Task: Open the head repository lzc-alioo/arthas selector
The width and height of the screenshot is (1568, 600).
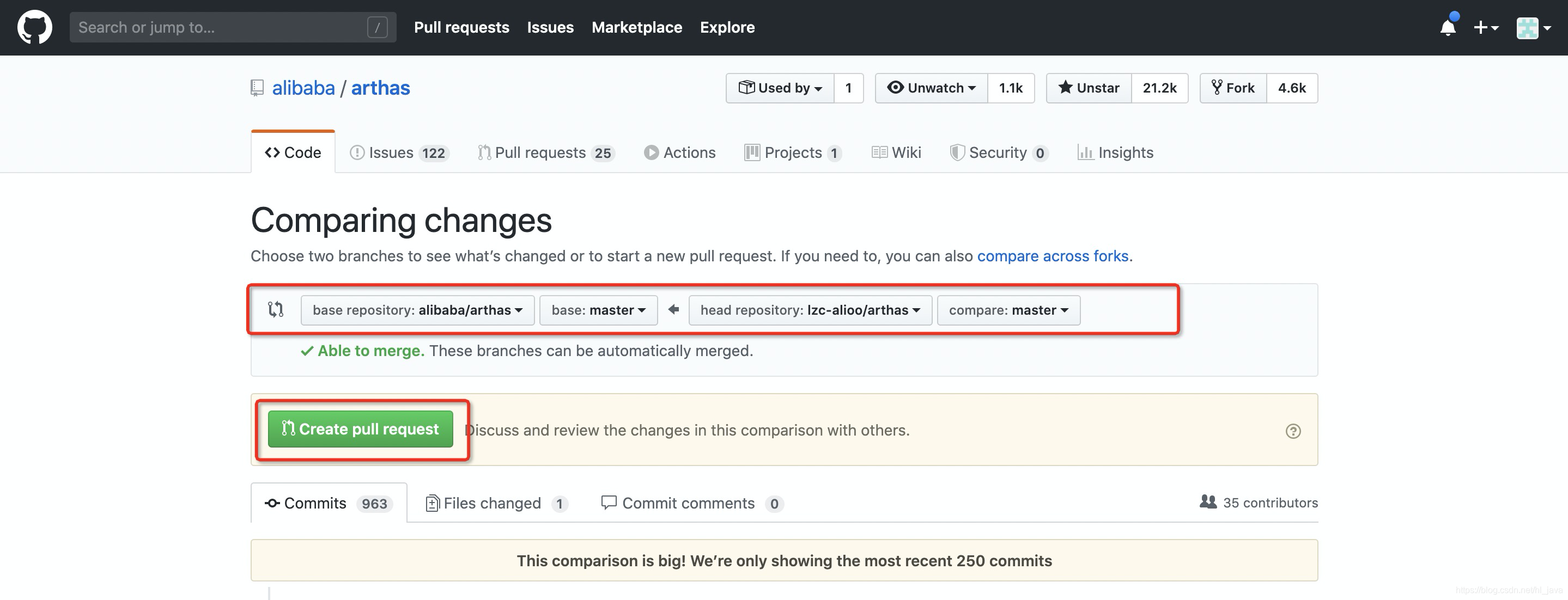Action: tap(810, 310)
